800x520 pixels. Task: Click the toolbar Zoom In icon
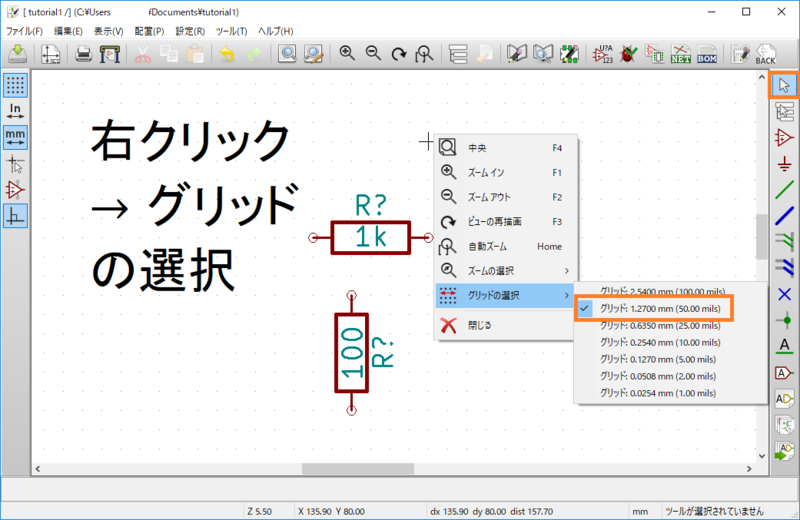347,53
